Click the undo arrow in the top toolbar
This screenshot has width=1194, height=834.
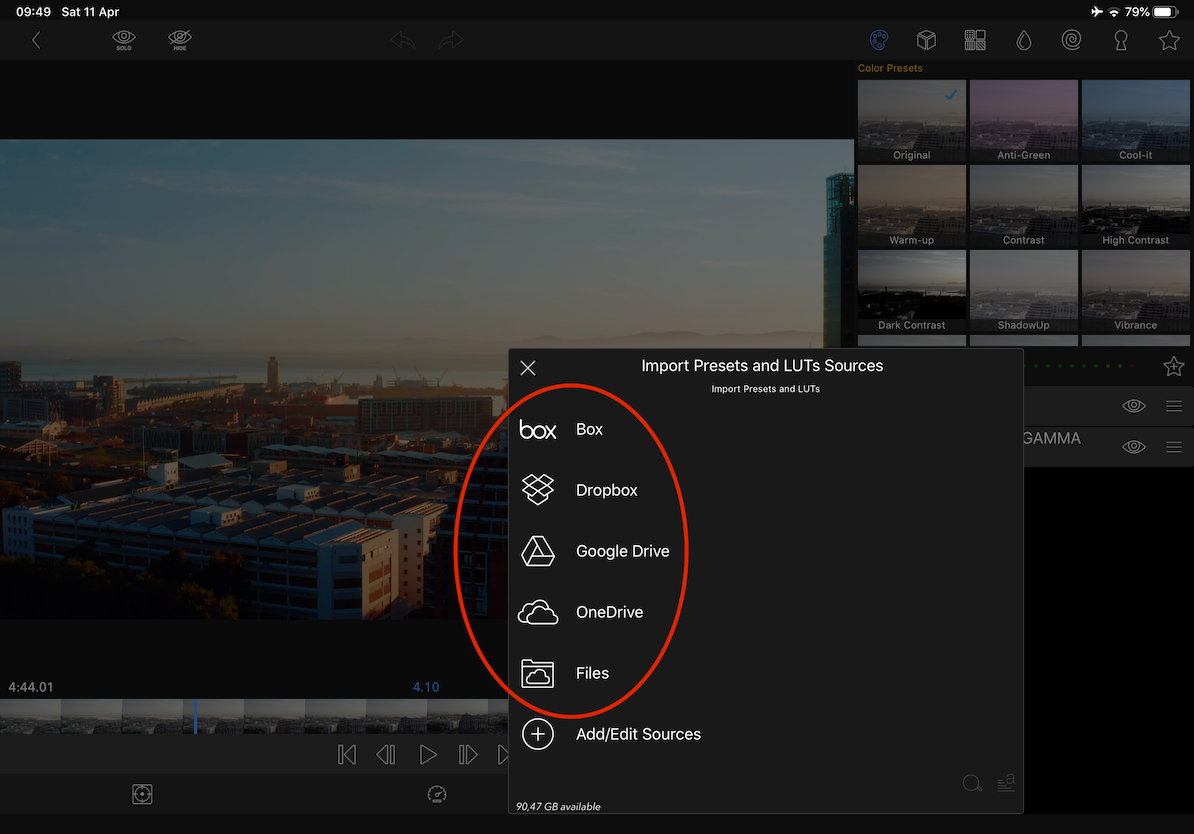click(403, 40)
